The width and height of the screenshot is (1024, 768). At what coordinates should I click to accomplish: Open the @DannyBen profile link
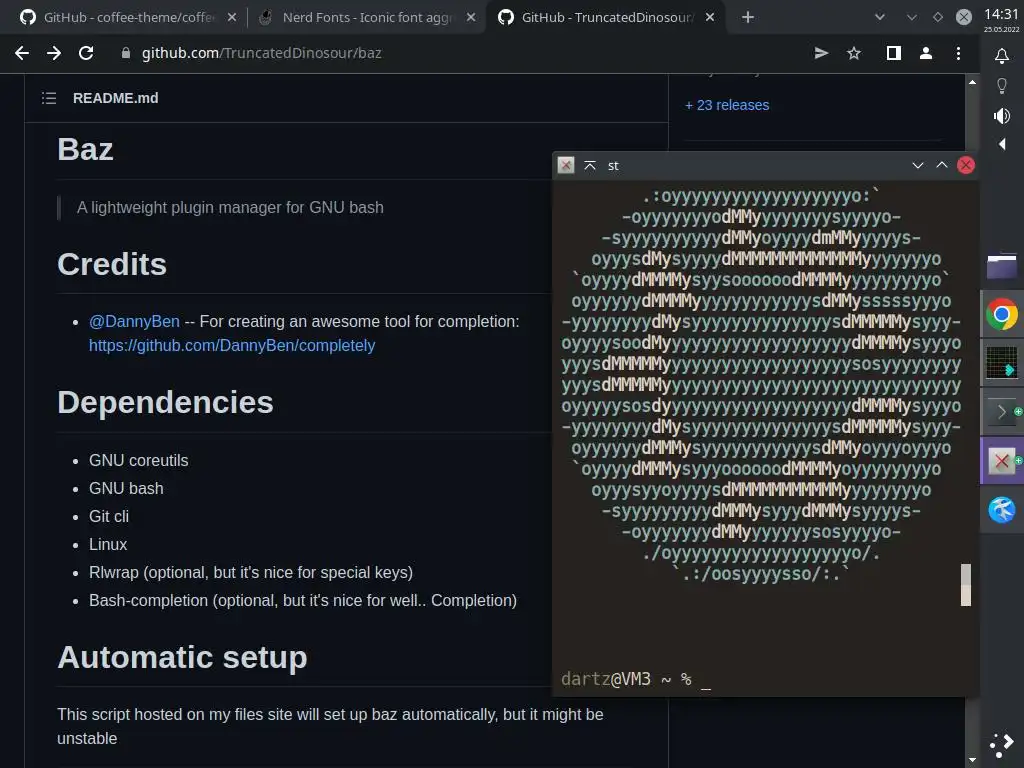click(134, 321)
